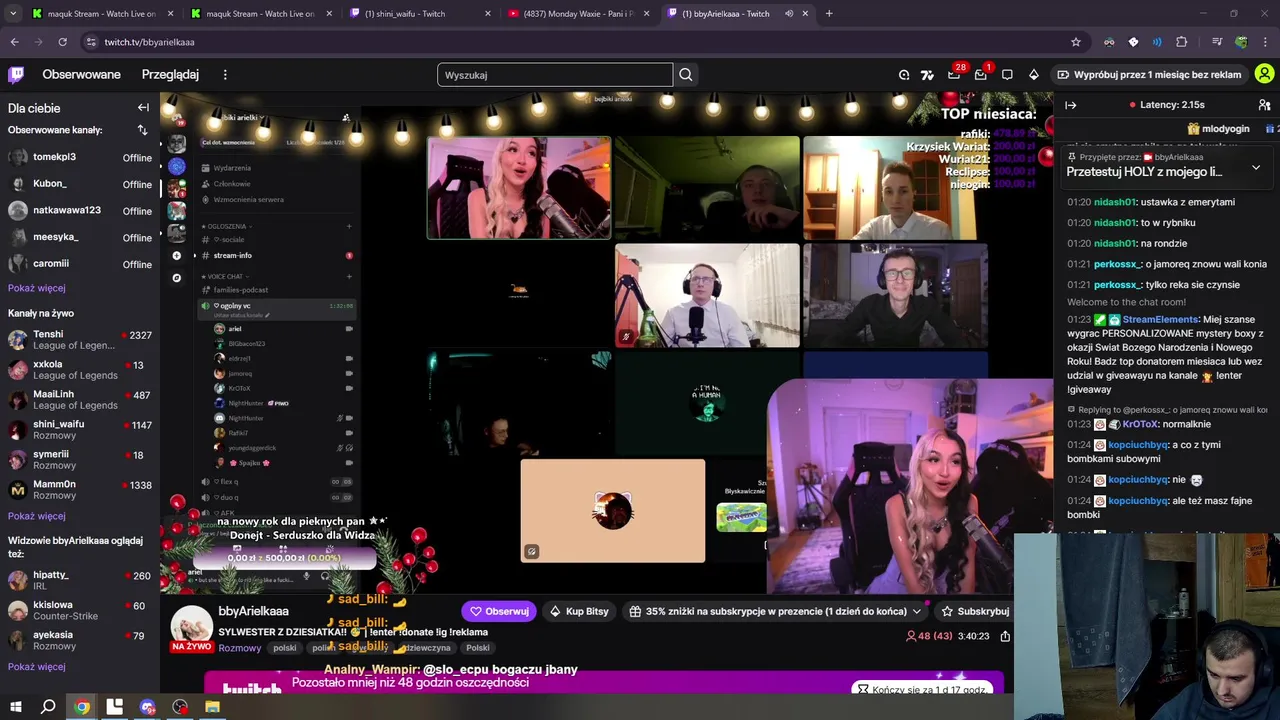Open tomekpl3 offline channel
The image size is (1280, 720).
80,157
